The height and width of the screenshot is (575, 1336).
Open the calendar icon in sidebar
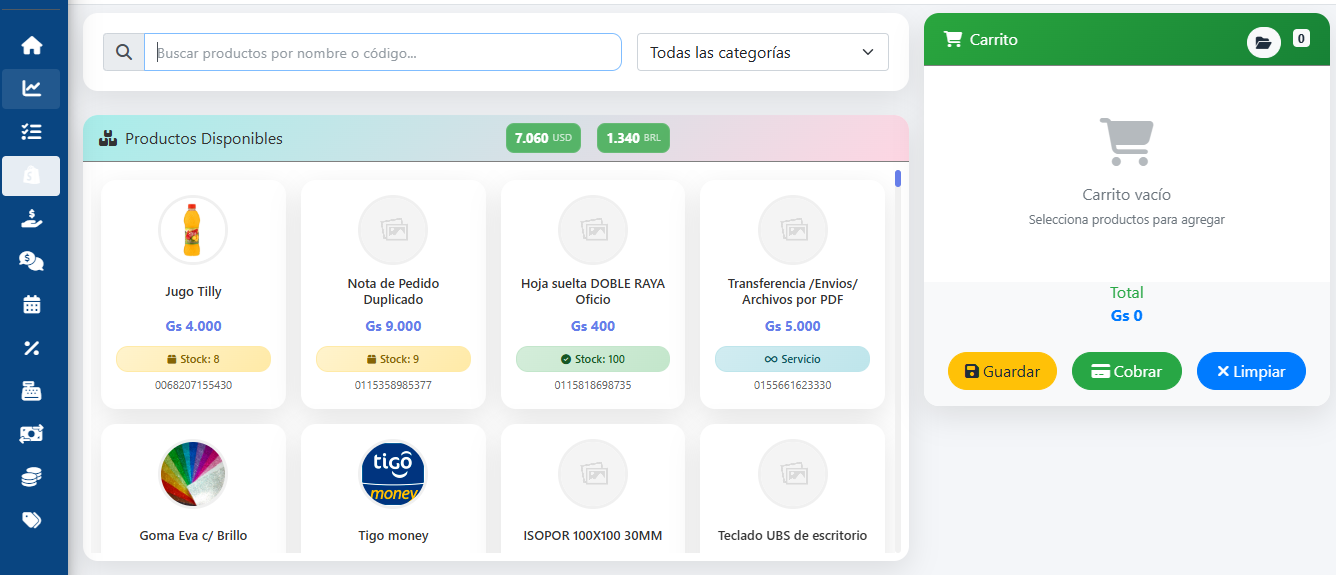(x=32, y=304)
